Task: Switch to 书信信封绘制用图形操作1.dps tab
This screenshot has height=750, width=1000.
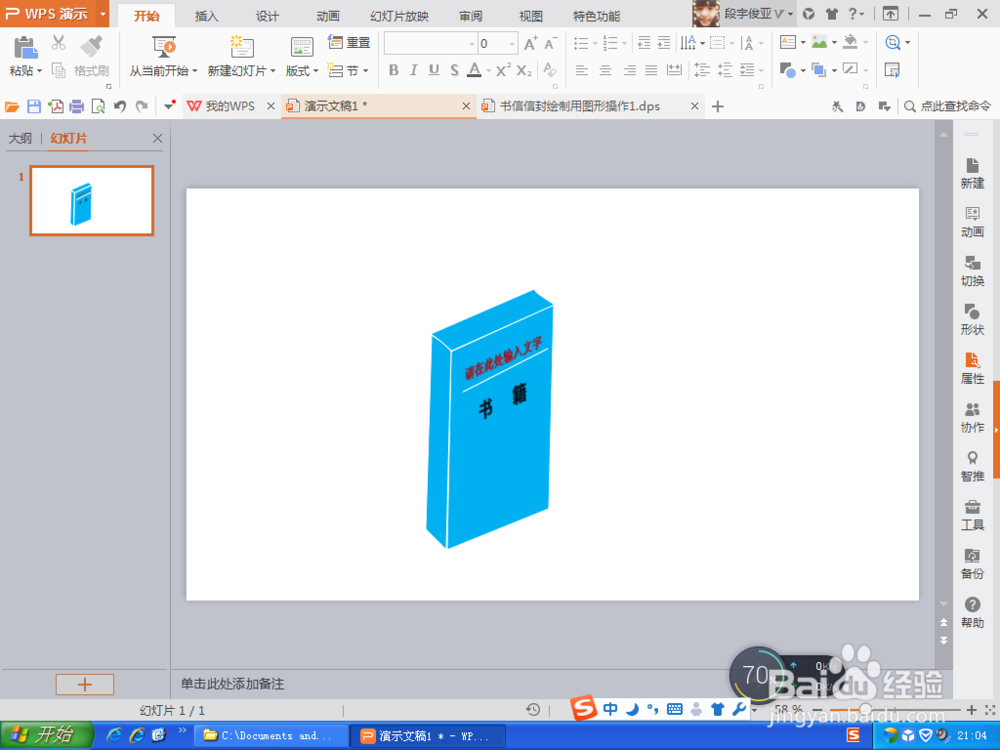Action: point(580,107)
